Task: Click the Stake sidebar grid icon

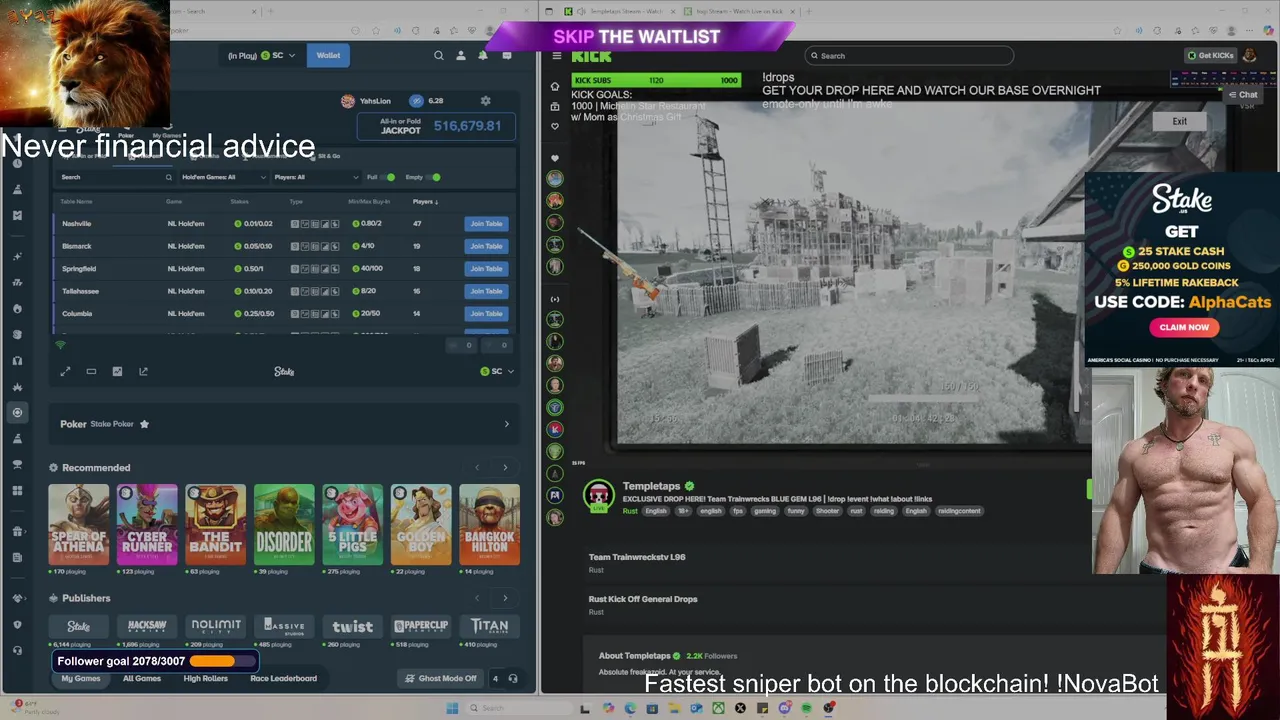Action: (x=17, y=491)
